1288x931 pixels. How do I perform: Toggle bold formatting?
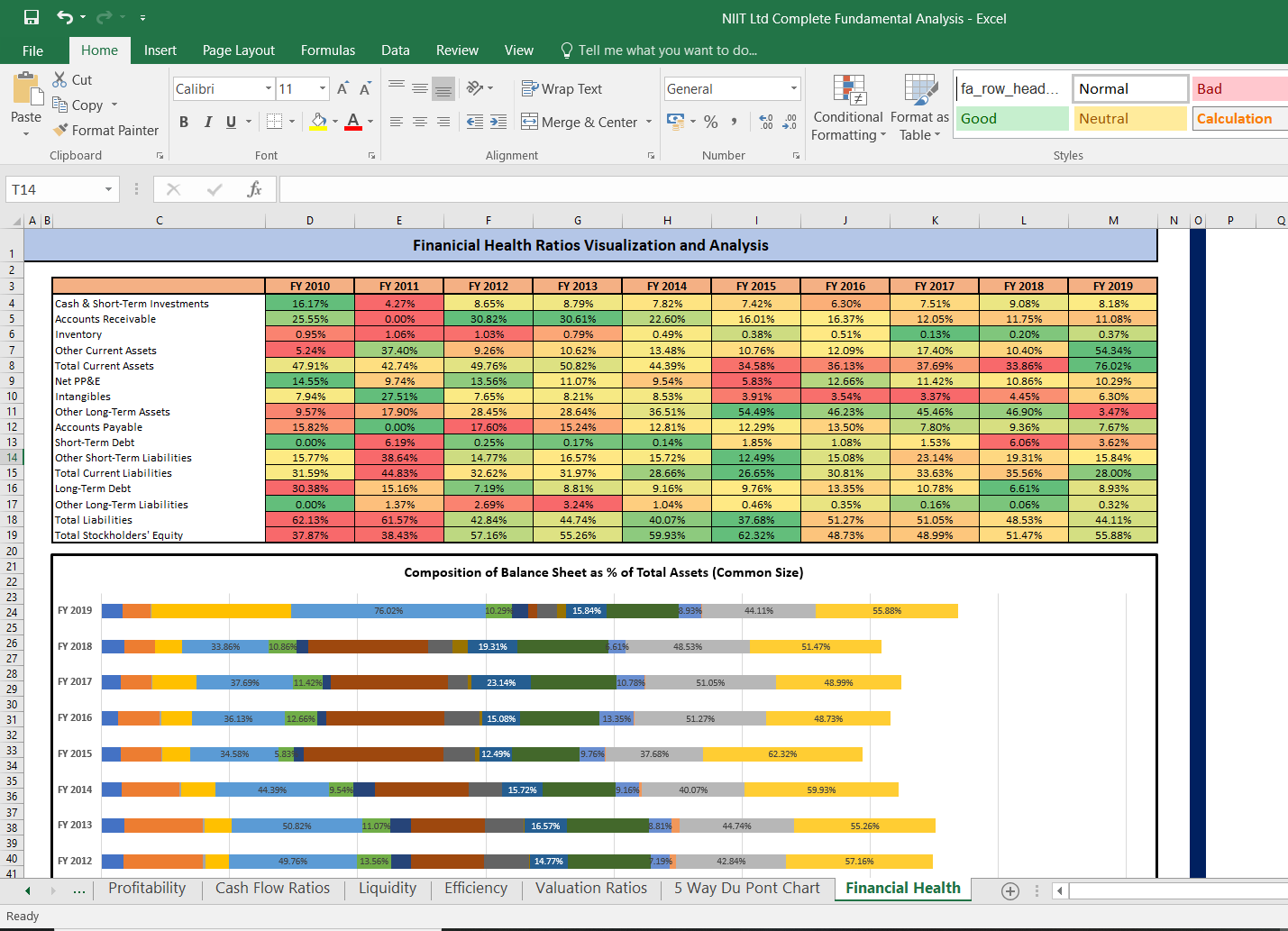pos(184,121)
